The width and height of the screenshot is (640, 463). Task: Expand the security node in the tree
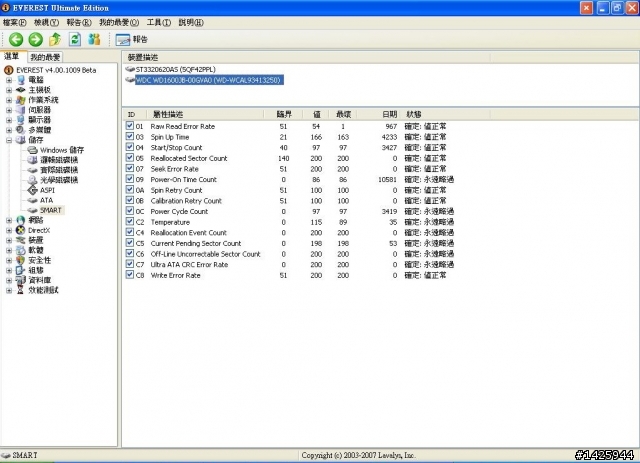(x=9, y=260)
